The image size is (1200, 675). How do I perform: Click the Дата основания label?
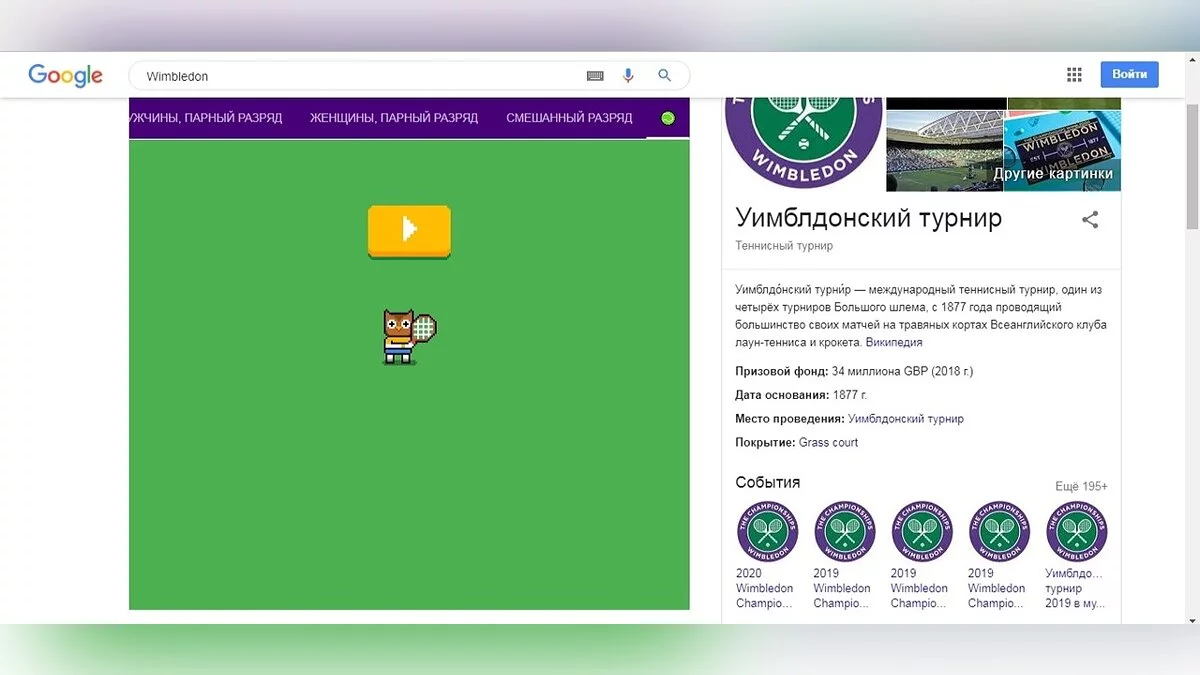pos(782,395)
